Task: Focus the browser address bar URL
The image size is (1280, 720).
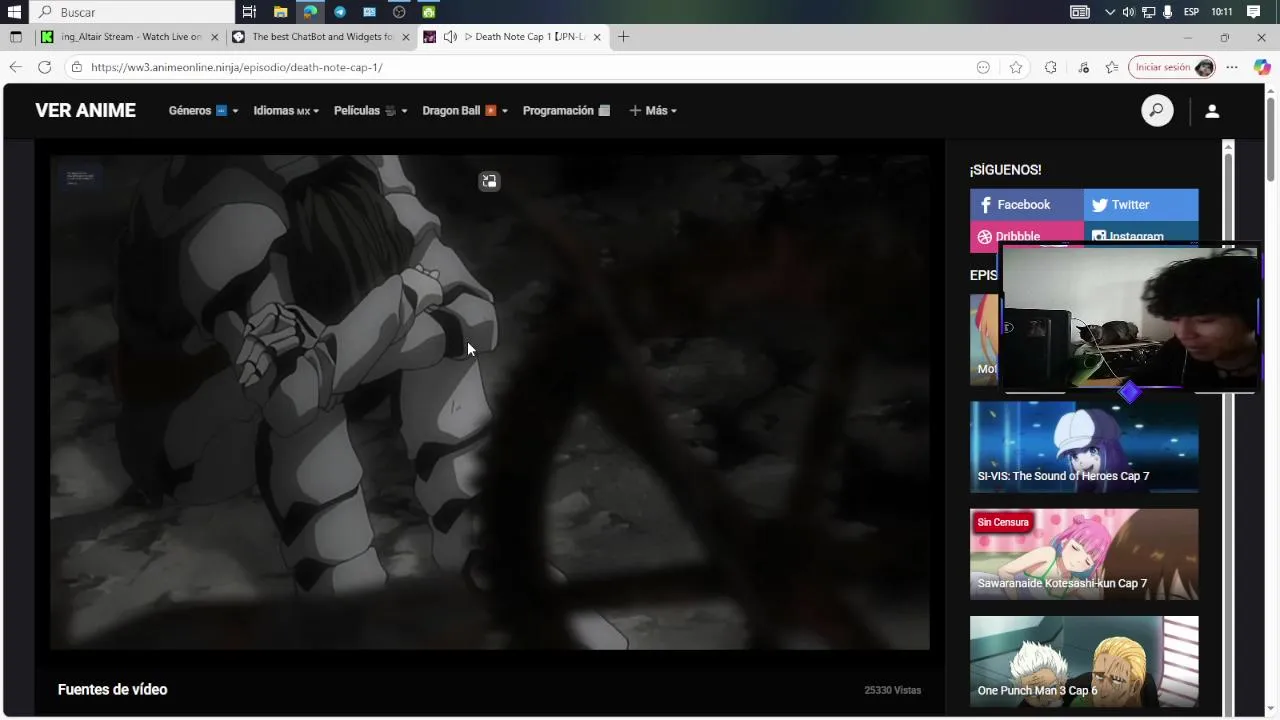Action: 236,67
